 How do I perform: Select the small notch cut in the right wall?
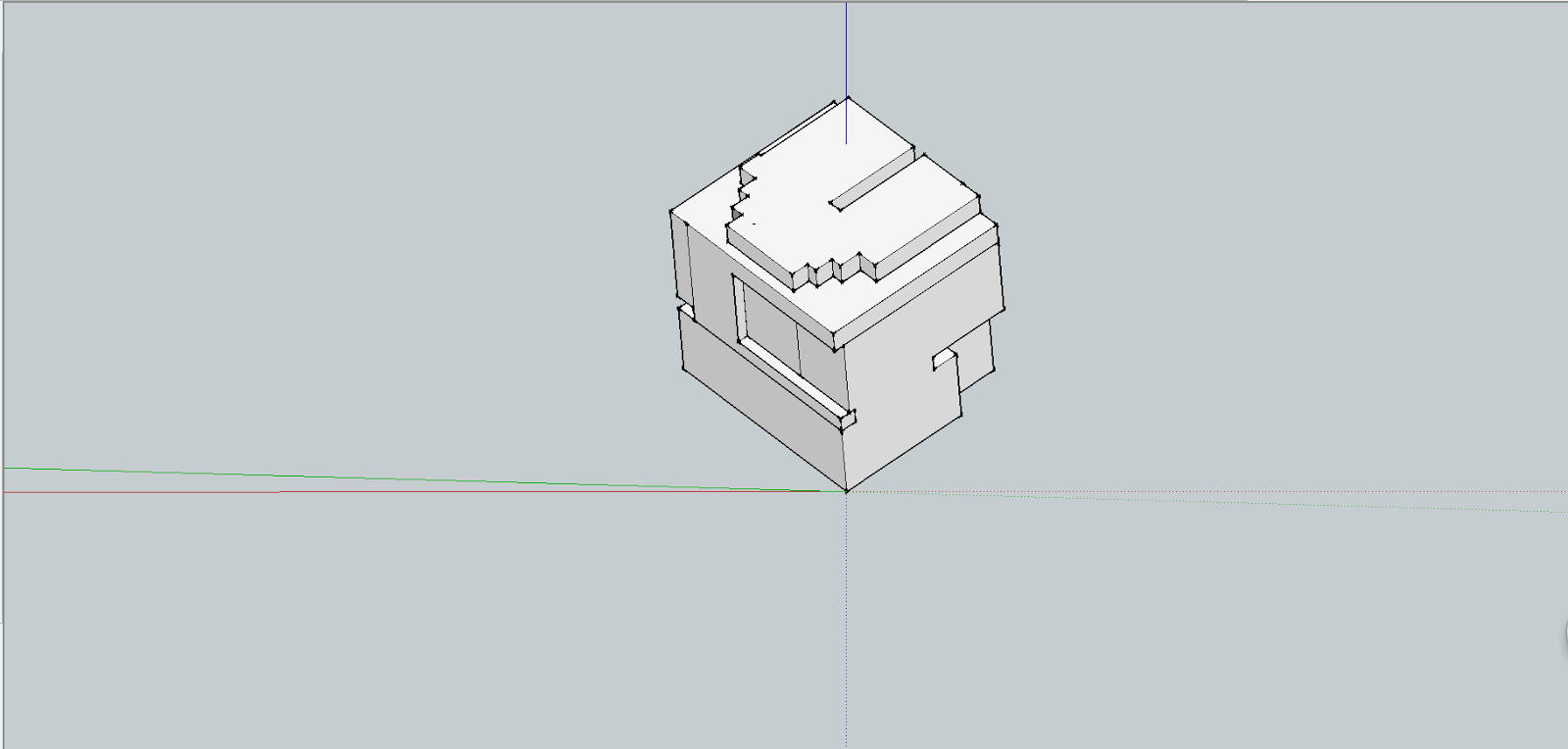coord(945,358)
